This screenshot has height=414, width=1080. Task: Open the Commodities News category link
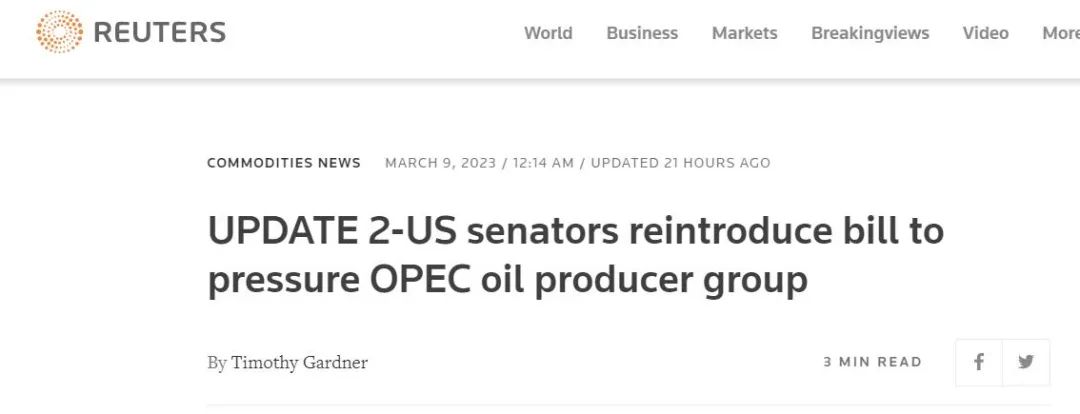tap(284, 163)
